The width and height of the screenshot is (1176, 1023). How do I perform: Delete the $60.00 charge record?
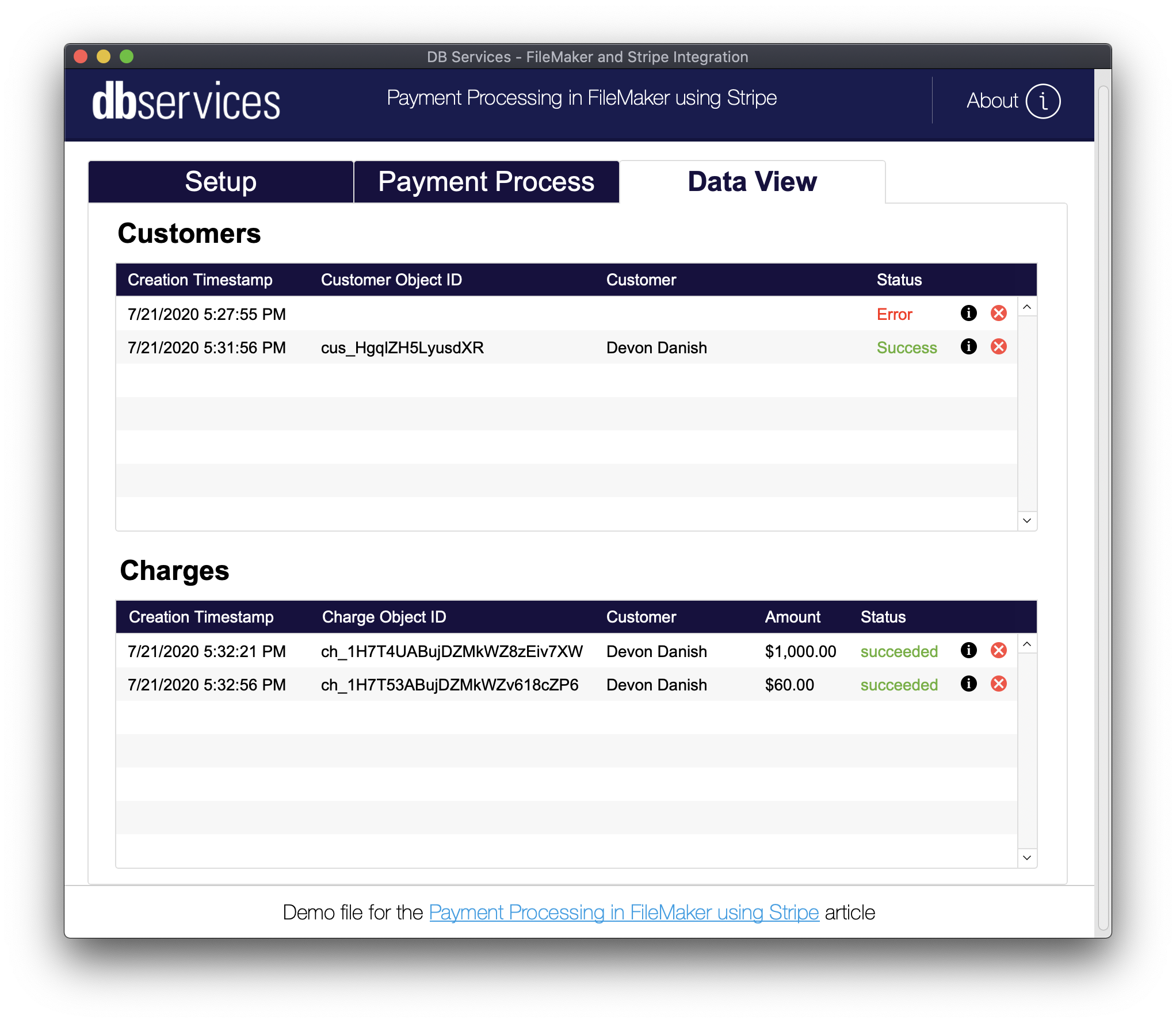pos(998,684)
